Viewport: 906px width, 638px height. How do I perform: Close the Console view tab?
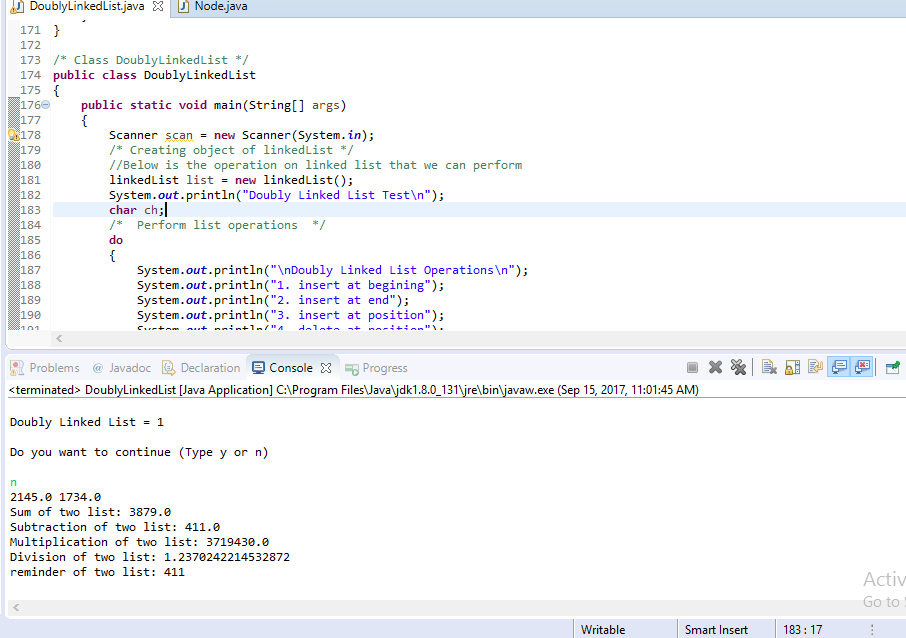point(326,368)
